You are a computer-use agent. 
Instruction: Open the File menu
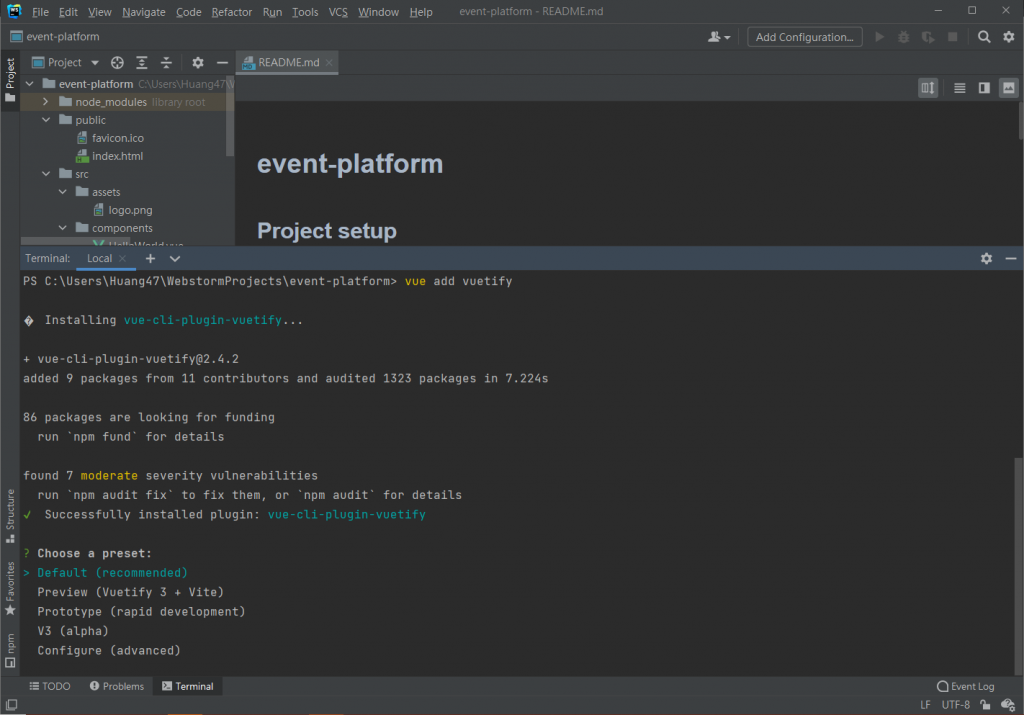pyautogui.click(x=40, y=12)
